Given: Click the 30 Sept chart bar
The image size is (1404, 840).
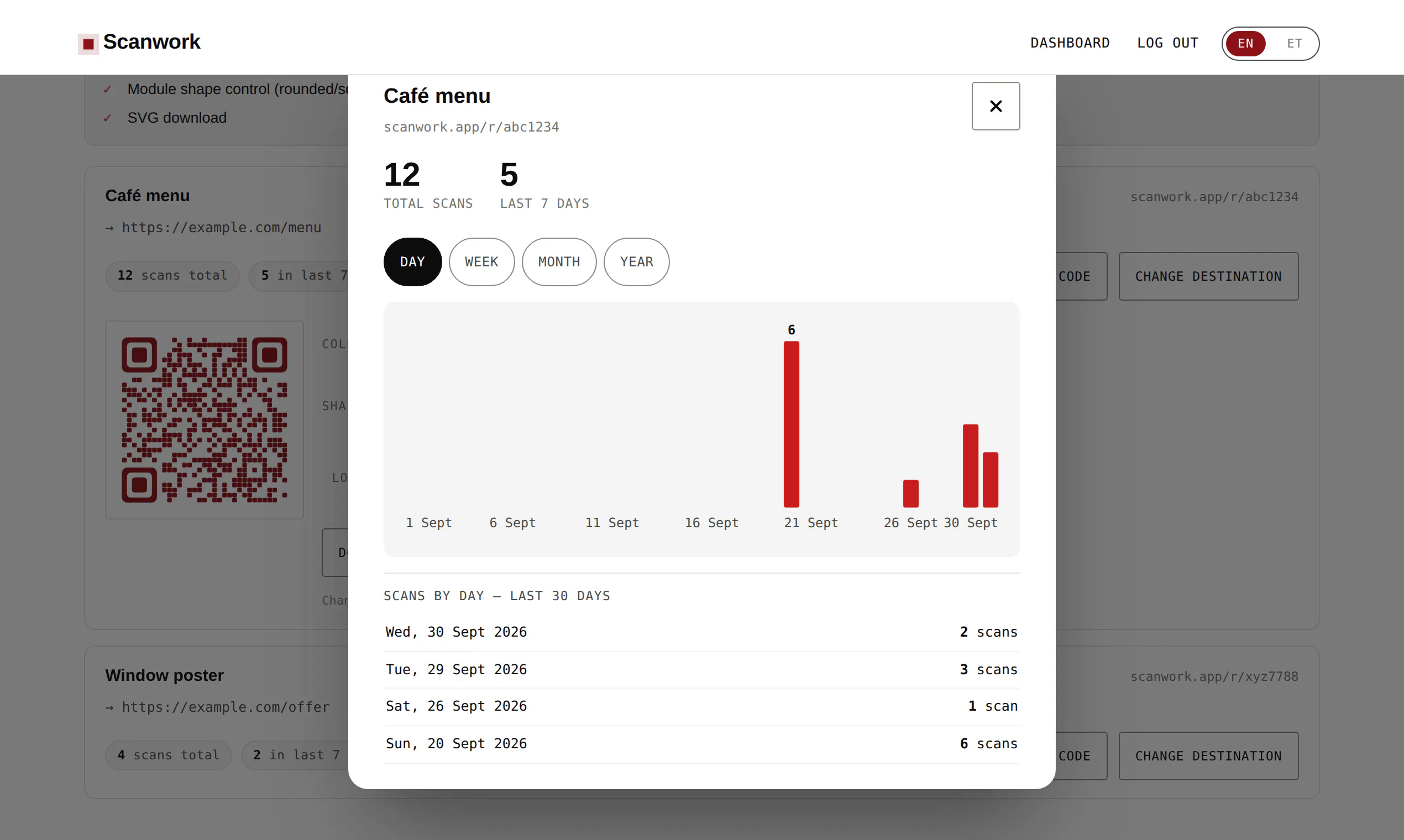Looking at the screenshot, I should pyautogui.click(x=990, y=480).
